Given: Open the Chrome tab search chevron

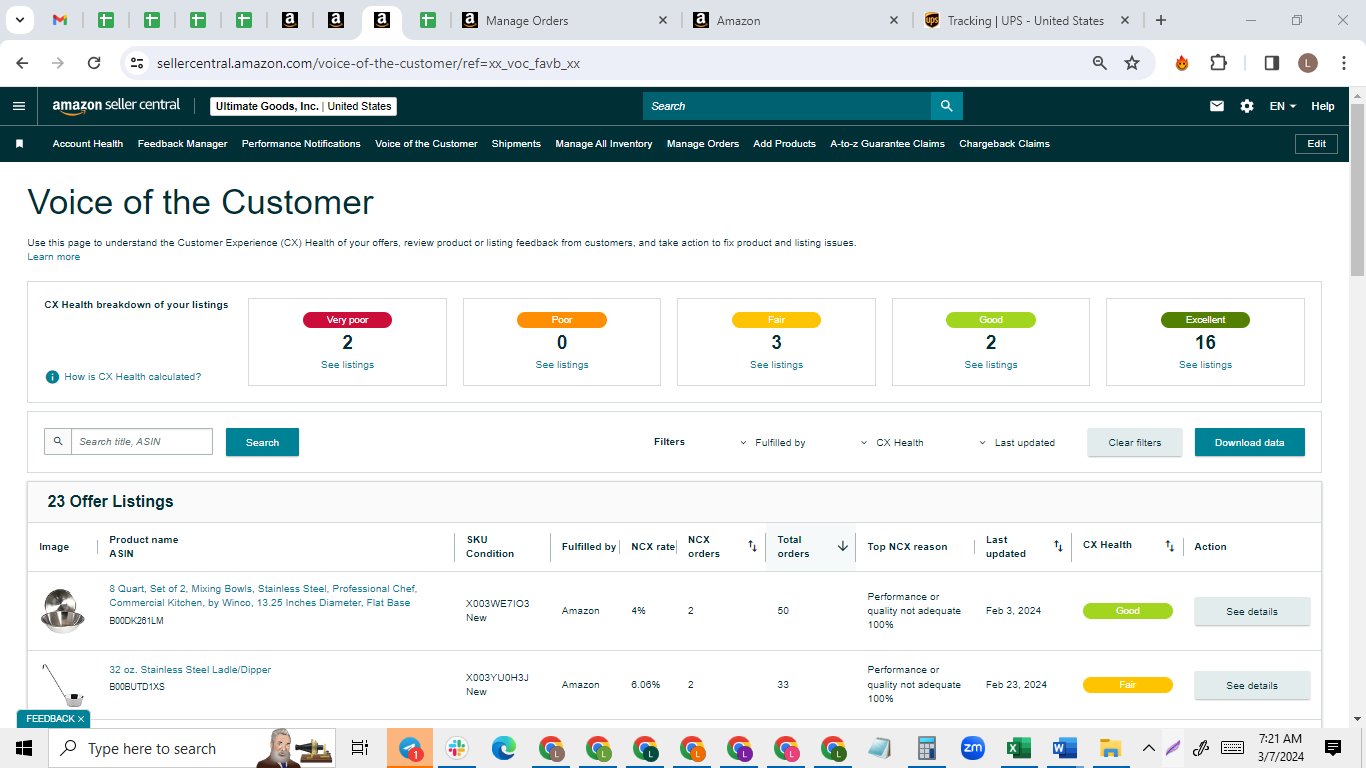Looking at the screenshot, I should tap(19, 20).
